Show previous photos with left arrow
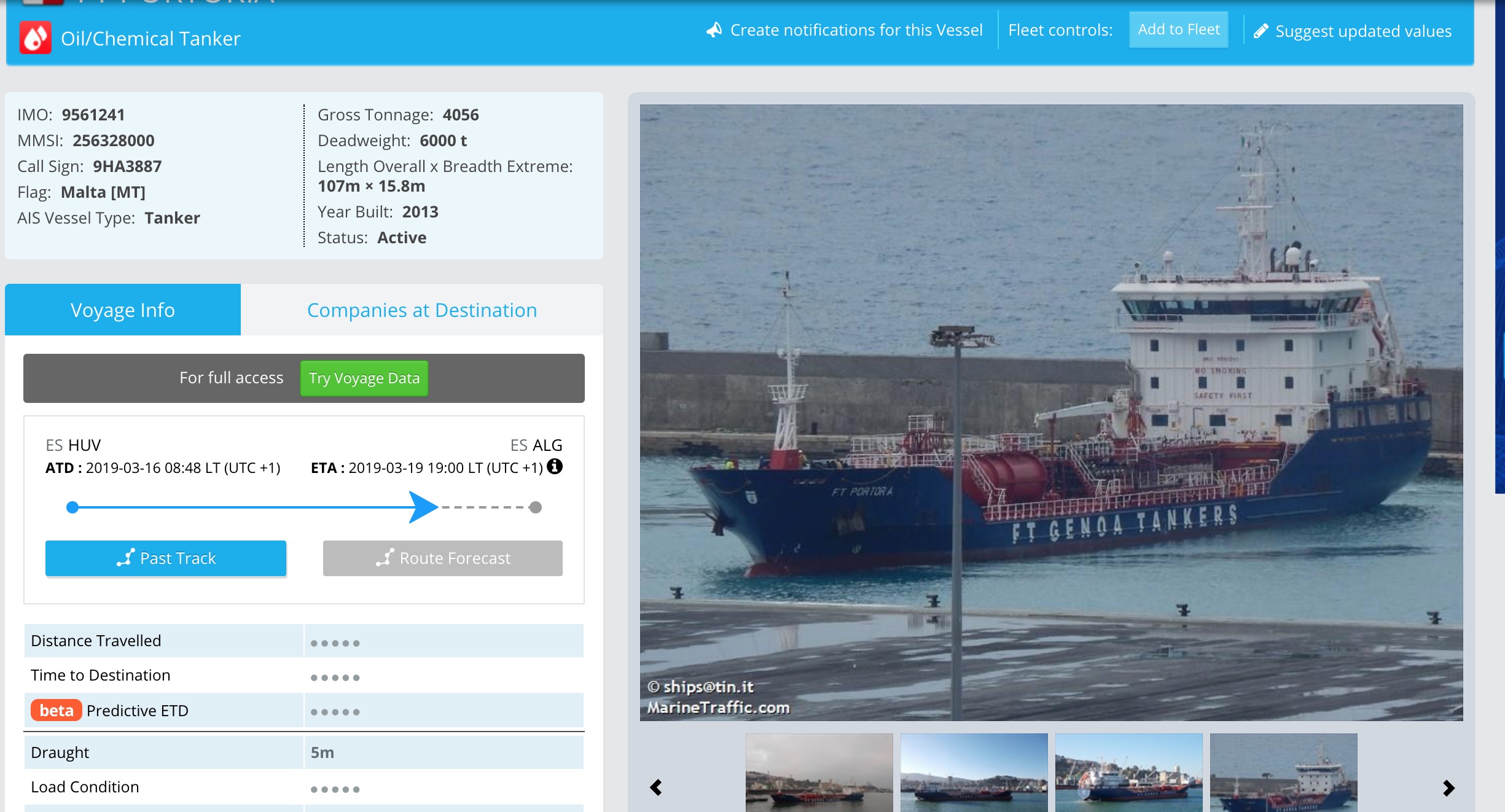The width and height of the screenshot is (1505, 812). pyautogui.click(x=656, y=787)
